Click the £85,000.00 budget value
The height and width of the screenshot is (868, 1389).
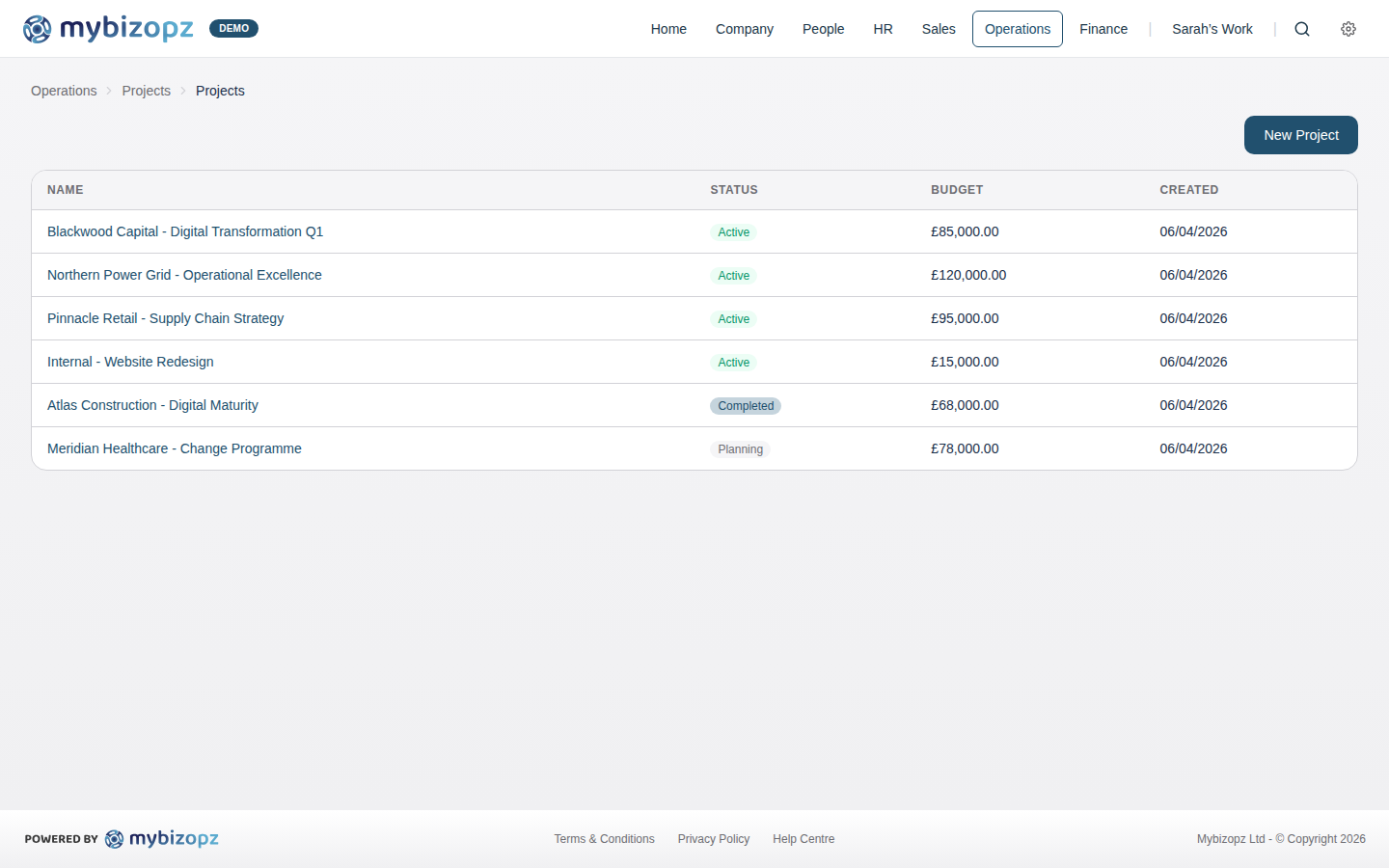coord(965,231)
